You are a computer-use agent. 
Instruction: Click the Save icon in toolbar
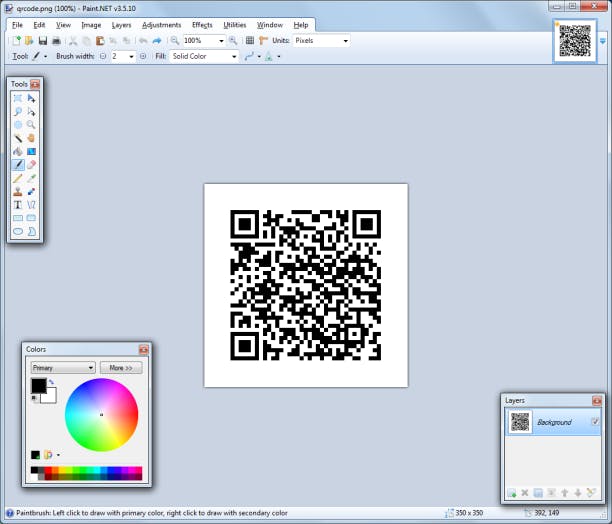coord(42,41)
